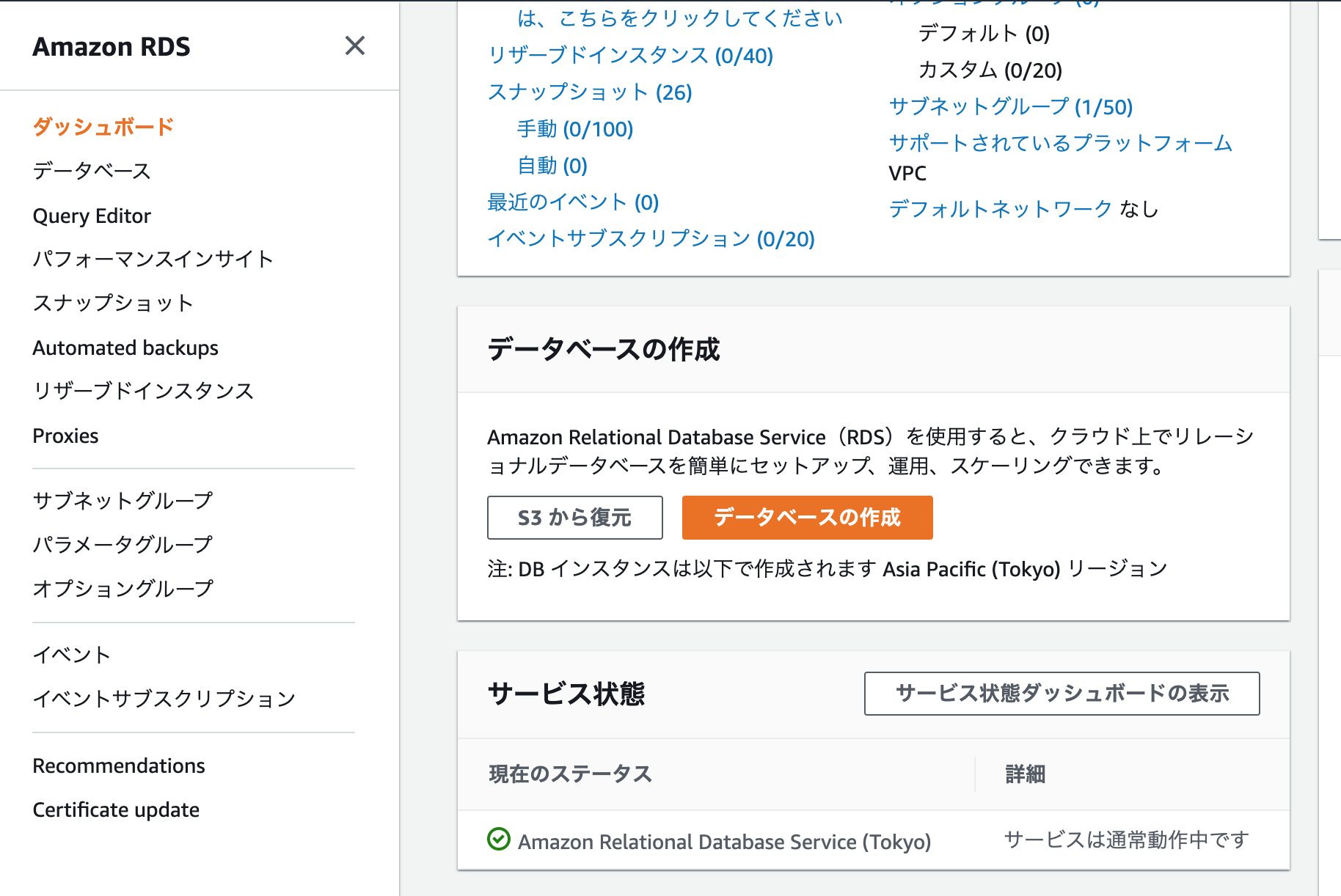Click the カスタム (0/20) text
Image resolution: width=1341 pixels, height=896 pixels.
click(990, 70)
